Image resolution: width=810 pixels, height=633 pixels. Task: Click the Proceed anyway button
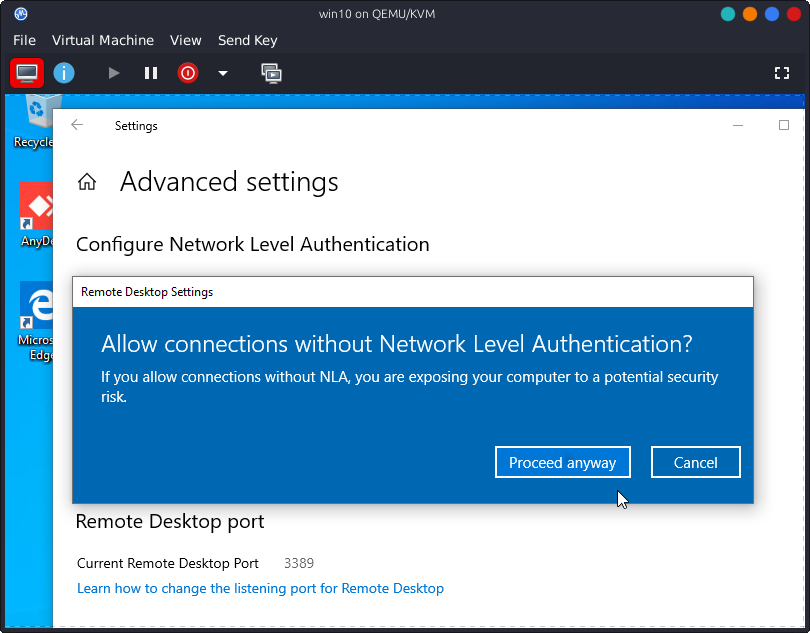point(562,462)
